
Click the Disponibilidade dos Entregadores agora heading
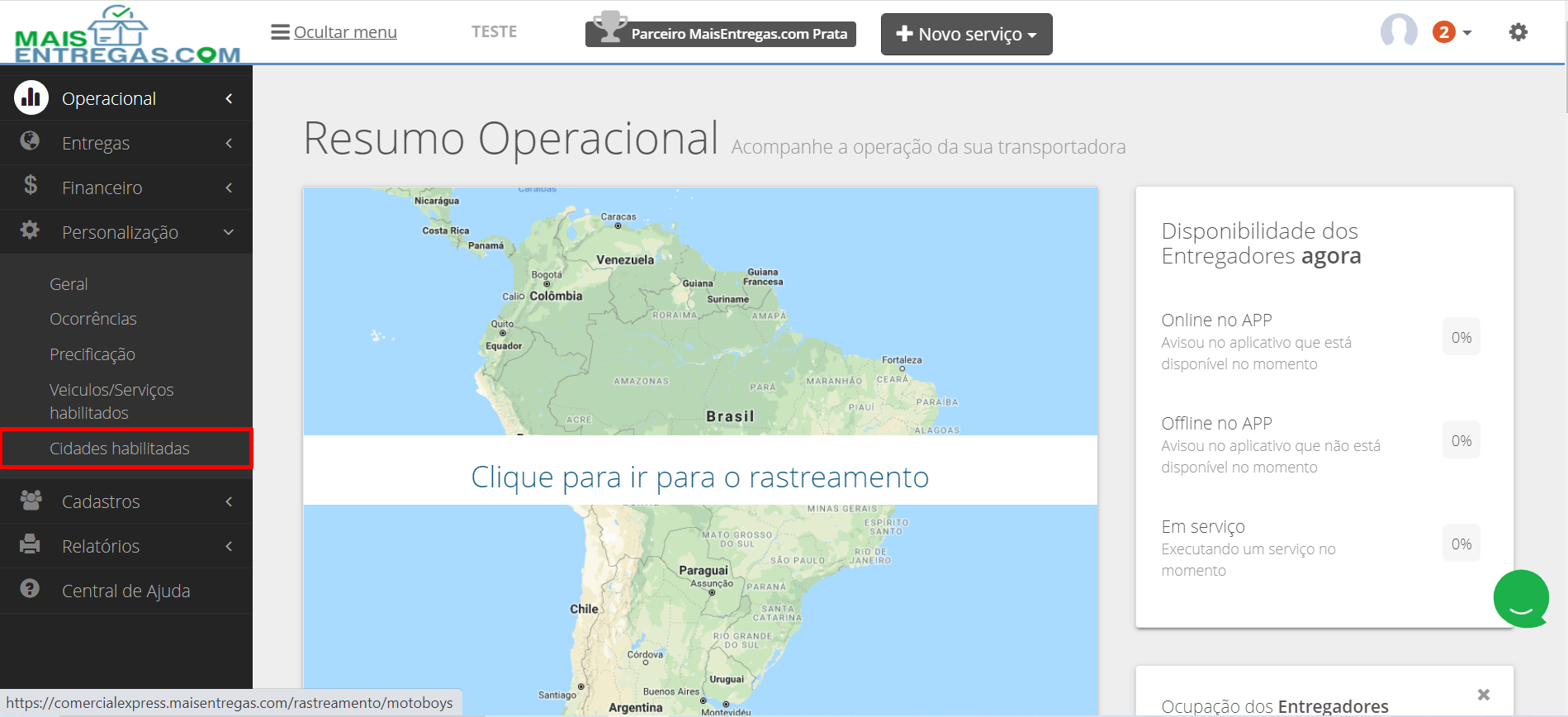1261,244
